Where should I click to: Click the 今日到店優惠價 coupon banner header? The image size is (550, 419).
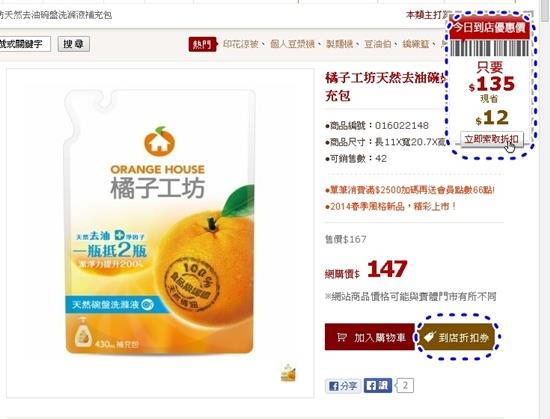pos(490,27)
